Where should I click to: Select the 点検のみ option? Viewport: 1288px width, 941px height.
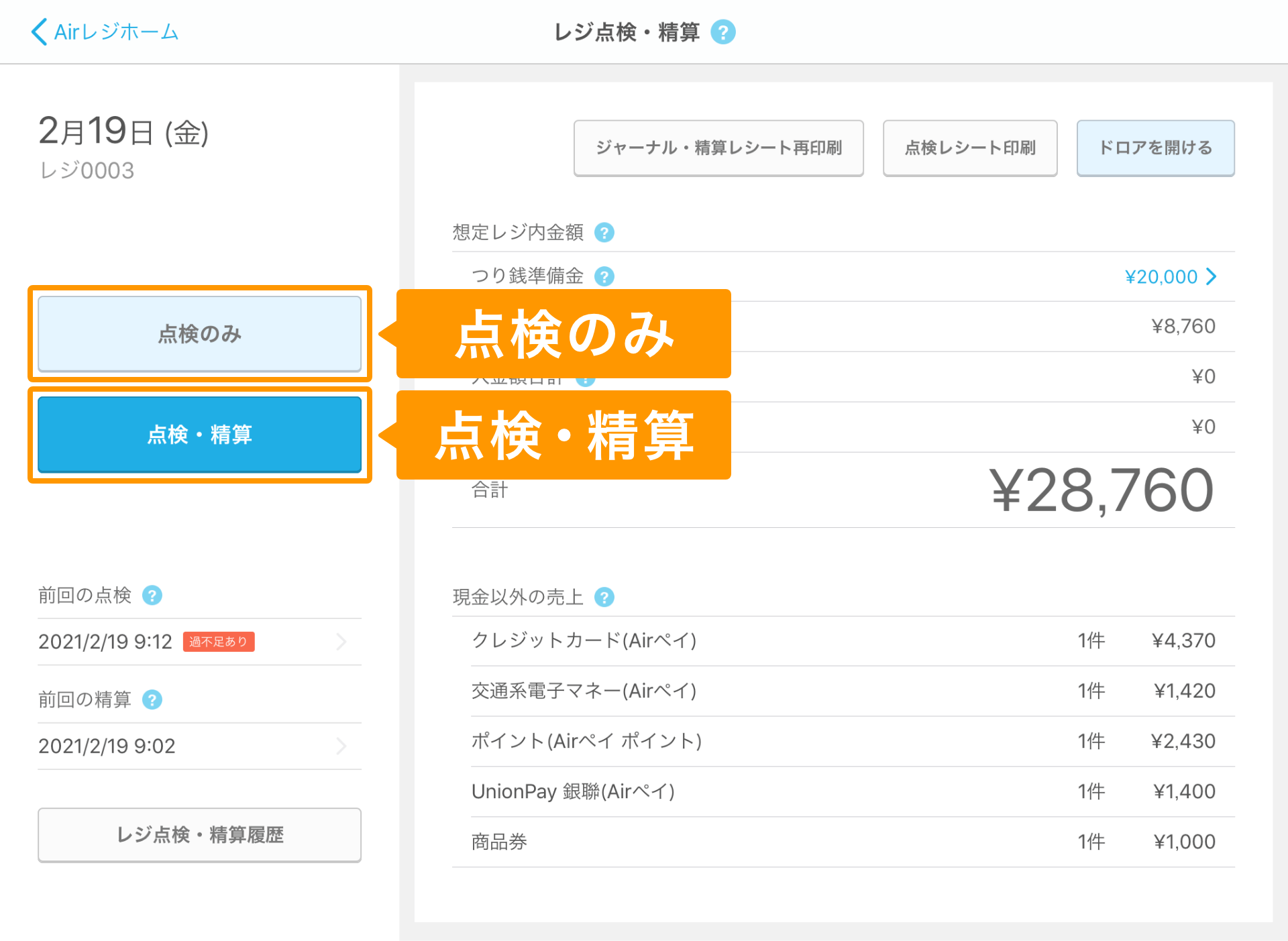(x=199, y=334)
